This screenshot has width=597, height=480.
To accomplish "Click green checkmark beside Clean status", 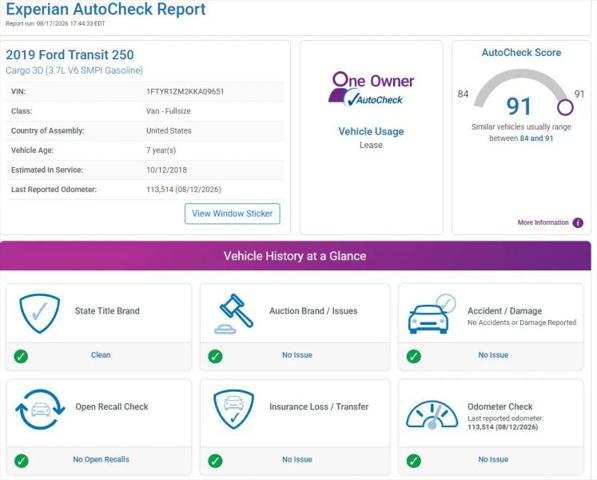I will point(21,357).
